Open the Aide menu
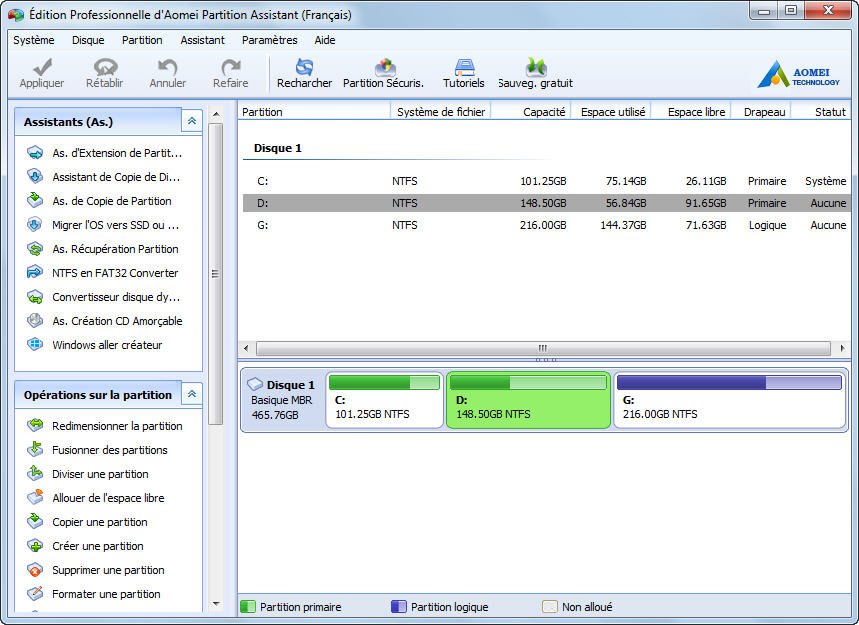Image resolution: width=859 pixels, height=625 pixels. 325,40
